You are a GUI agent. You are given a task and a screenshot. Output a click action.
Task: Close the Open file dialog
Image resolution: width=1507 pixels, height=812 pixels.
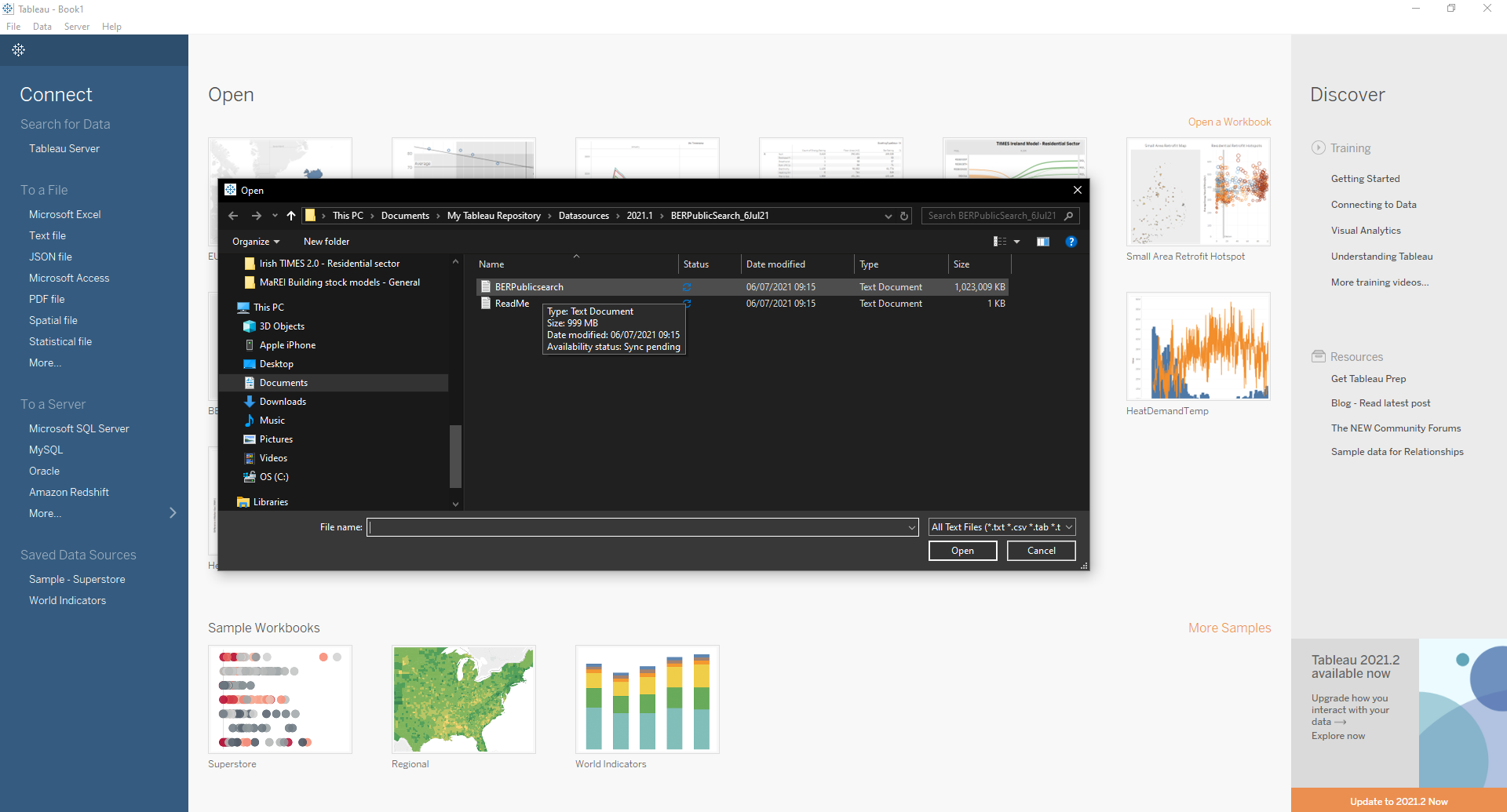tap(1078, 190)
